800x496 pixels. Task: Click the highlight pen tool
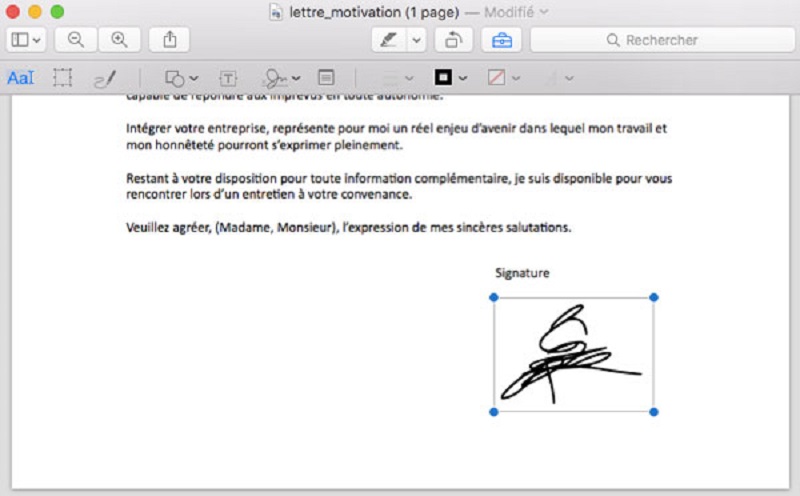pyautogui.click(x=389, y=40)
